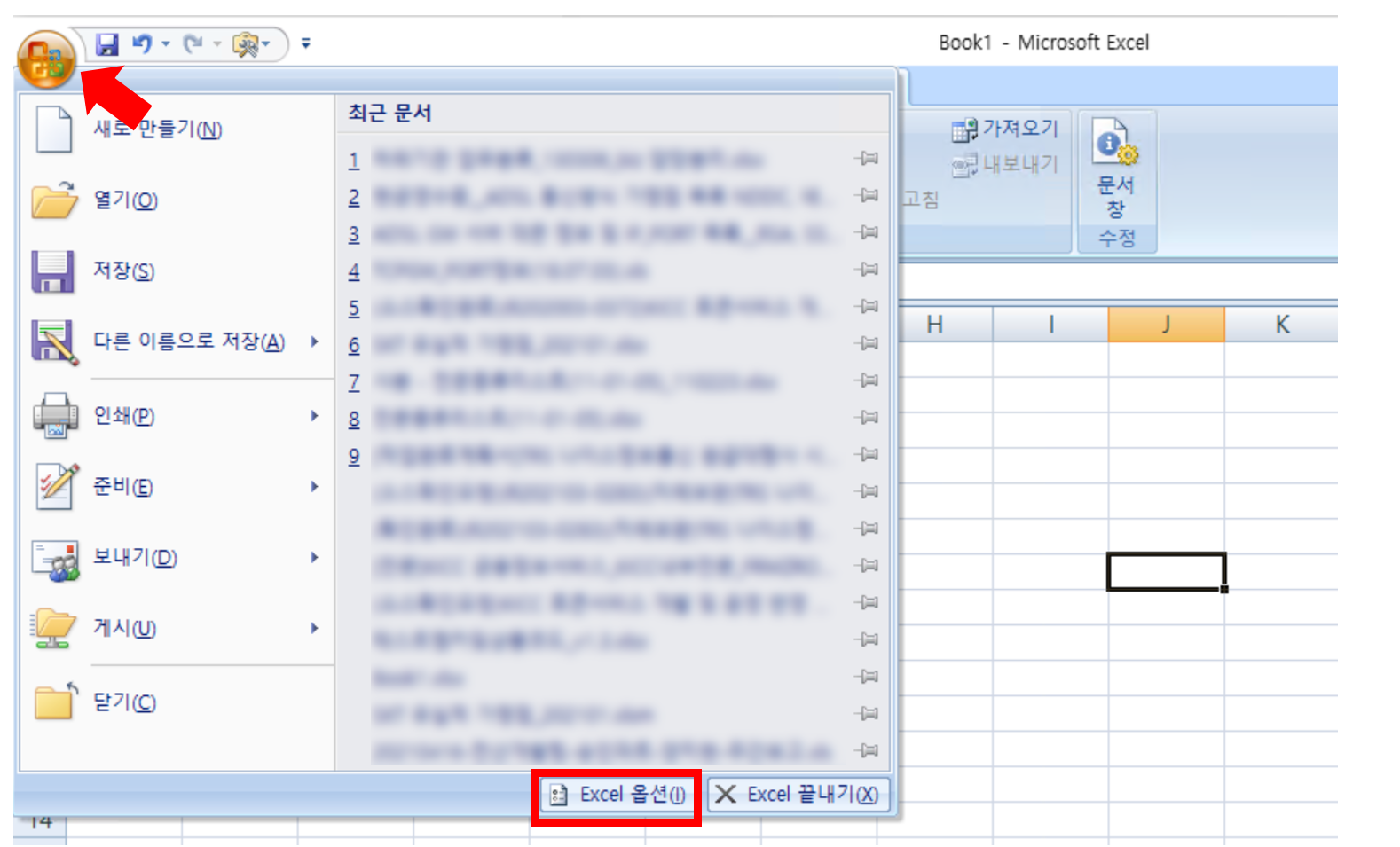
Task: Click the tools icon in Quick Access Toolbar
Action: pyautogui.click(x=246, y=43)
